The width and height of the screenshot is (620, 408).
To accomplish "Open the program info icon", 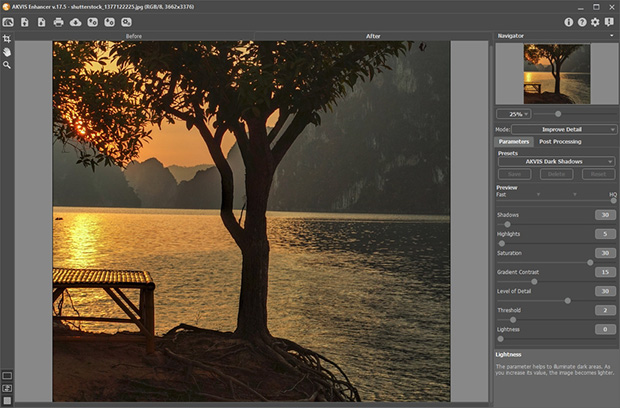I will (569, 22).
